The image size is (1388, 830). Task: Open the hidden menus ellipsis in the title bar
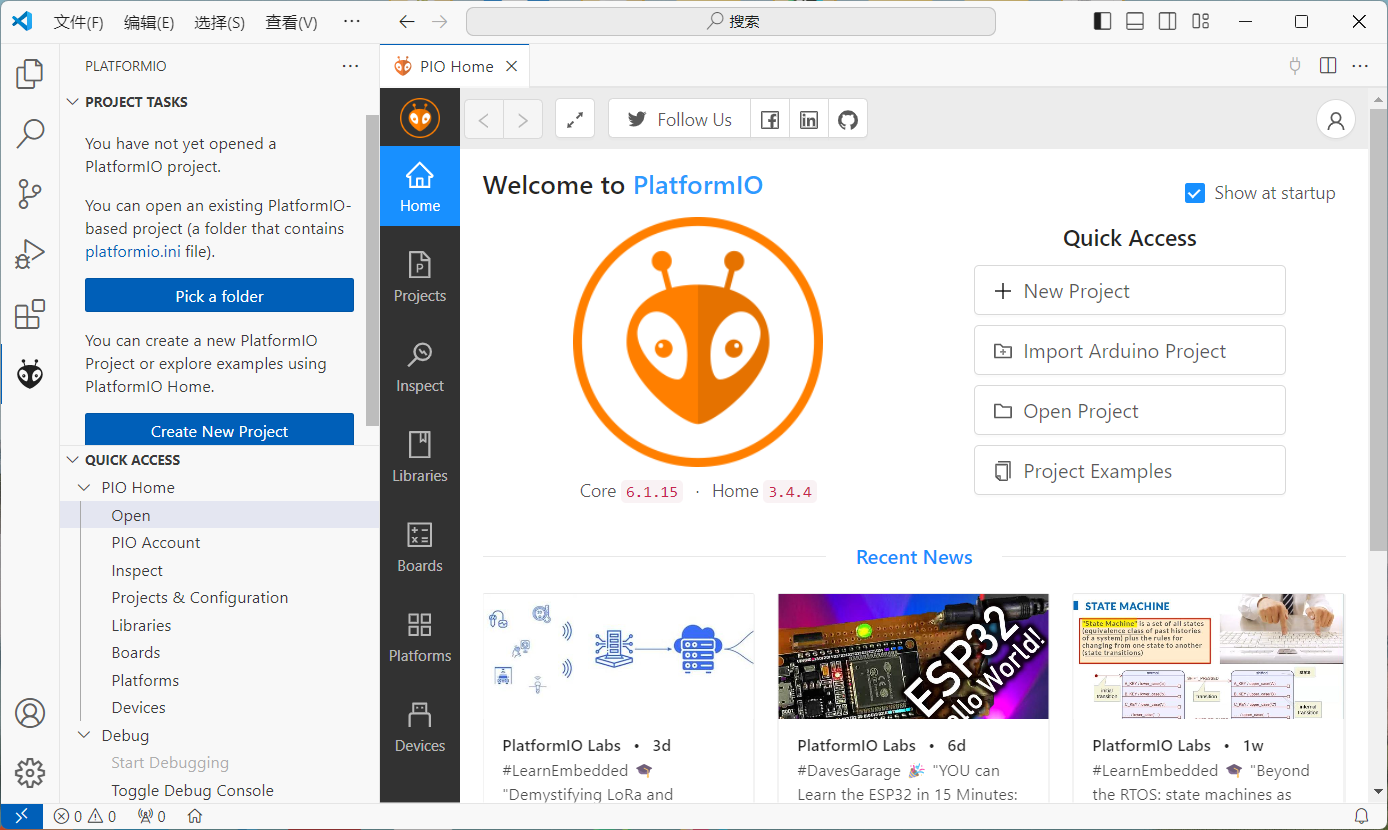[x=351, y=21]
